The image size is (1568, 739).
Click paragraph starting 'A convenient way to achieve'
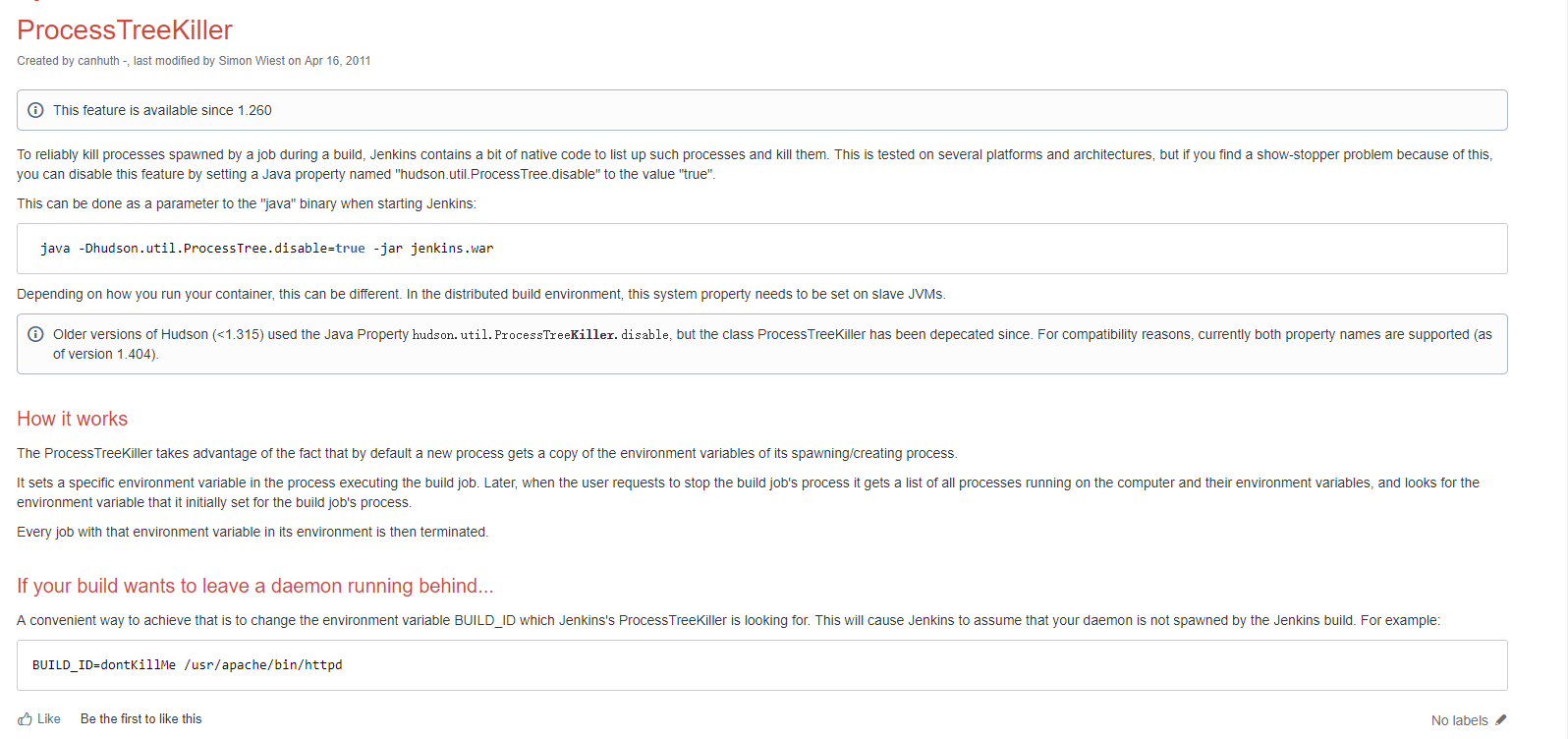click(728, 620)
